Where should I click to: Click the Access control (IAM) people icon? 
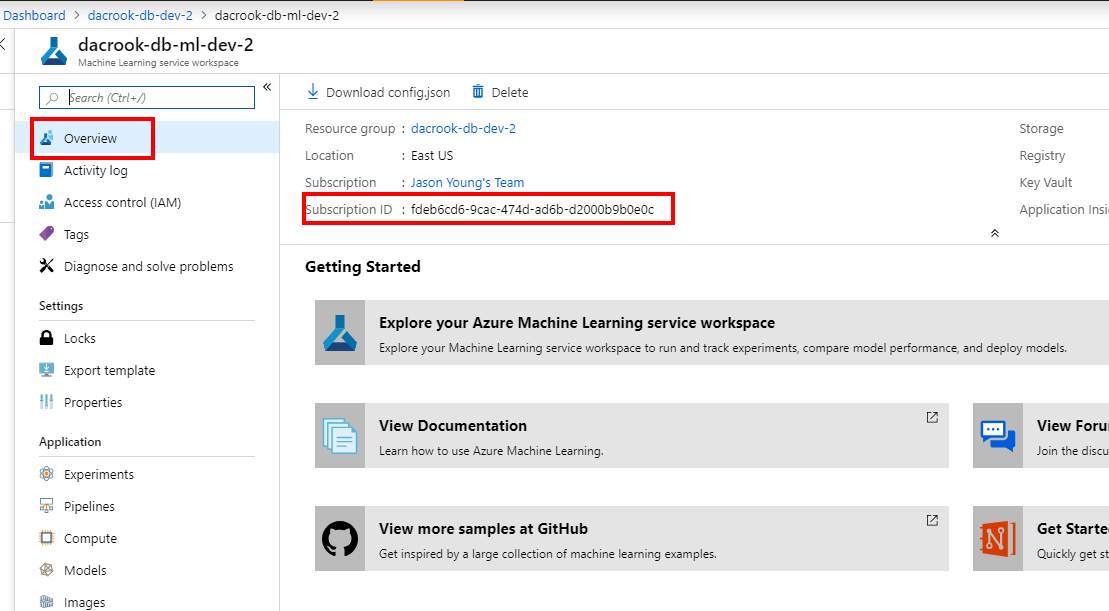[47, 202]
